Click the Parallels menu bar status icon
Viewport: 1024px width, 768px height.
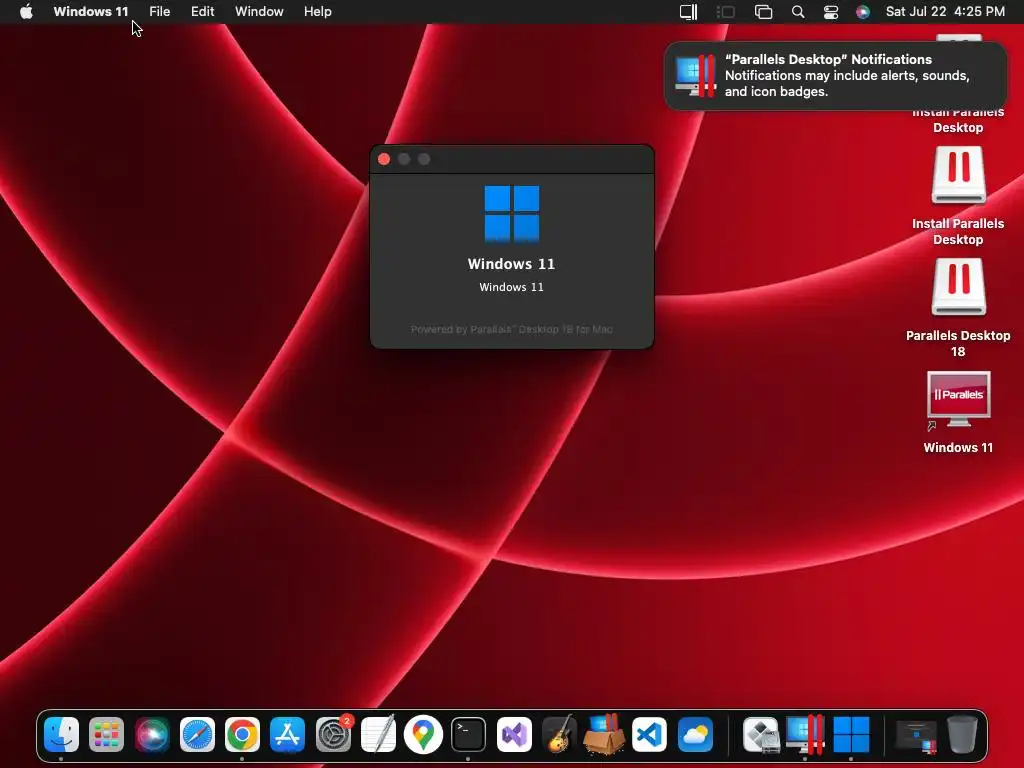(688, 12)
